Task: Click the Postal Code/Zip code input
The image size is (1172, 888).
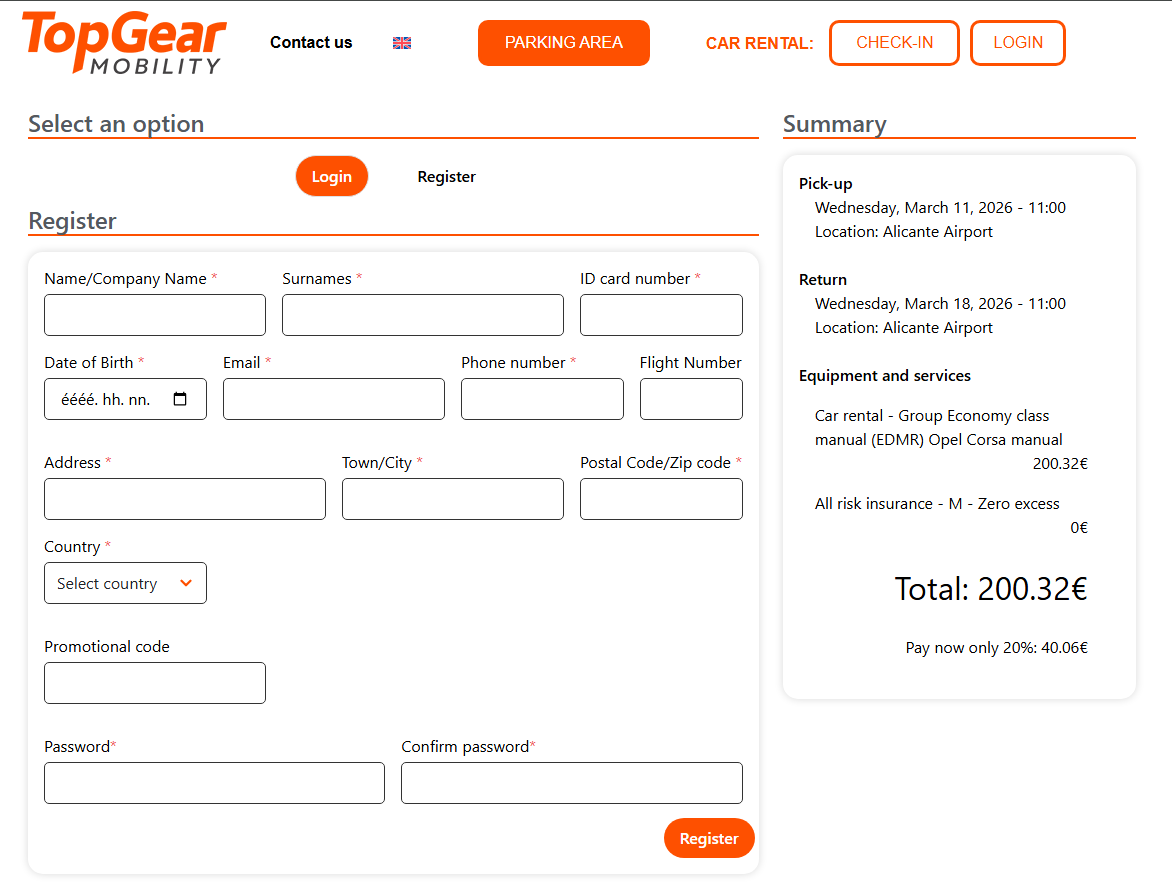Action: click(x=661, y=499)
